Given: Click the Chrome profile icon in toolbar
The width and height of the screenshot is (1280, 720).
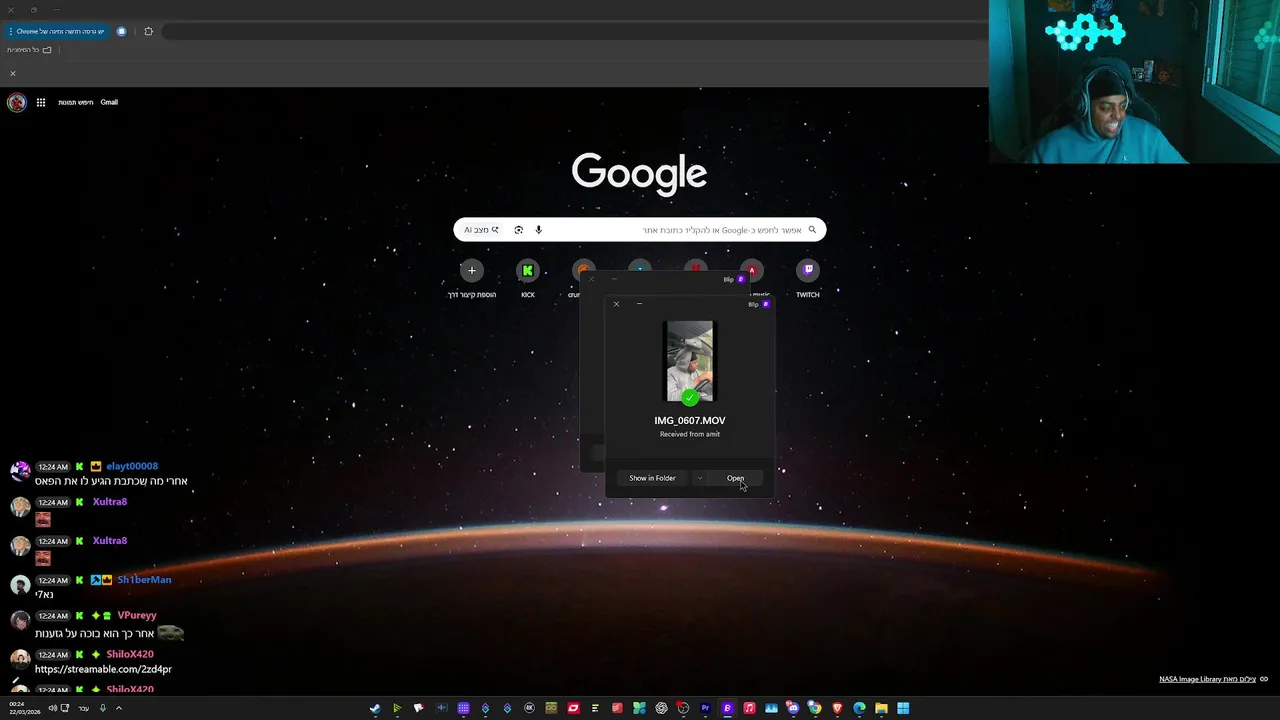Looking at the screenshot, I should pyautogui.click(x=121, y=31).
